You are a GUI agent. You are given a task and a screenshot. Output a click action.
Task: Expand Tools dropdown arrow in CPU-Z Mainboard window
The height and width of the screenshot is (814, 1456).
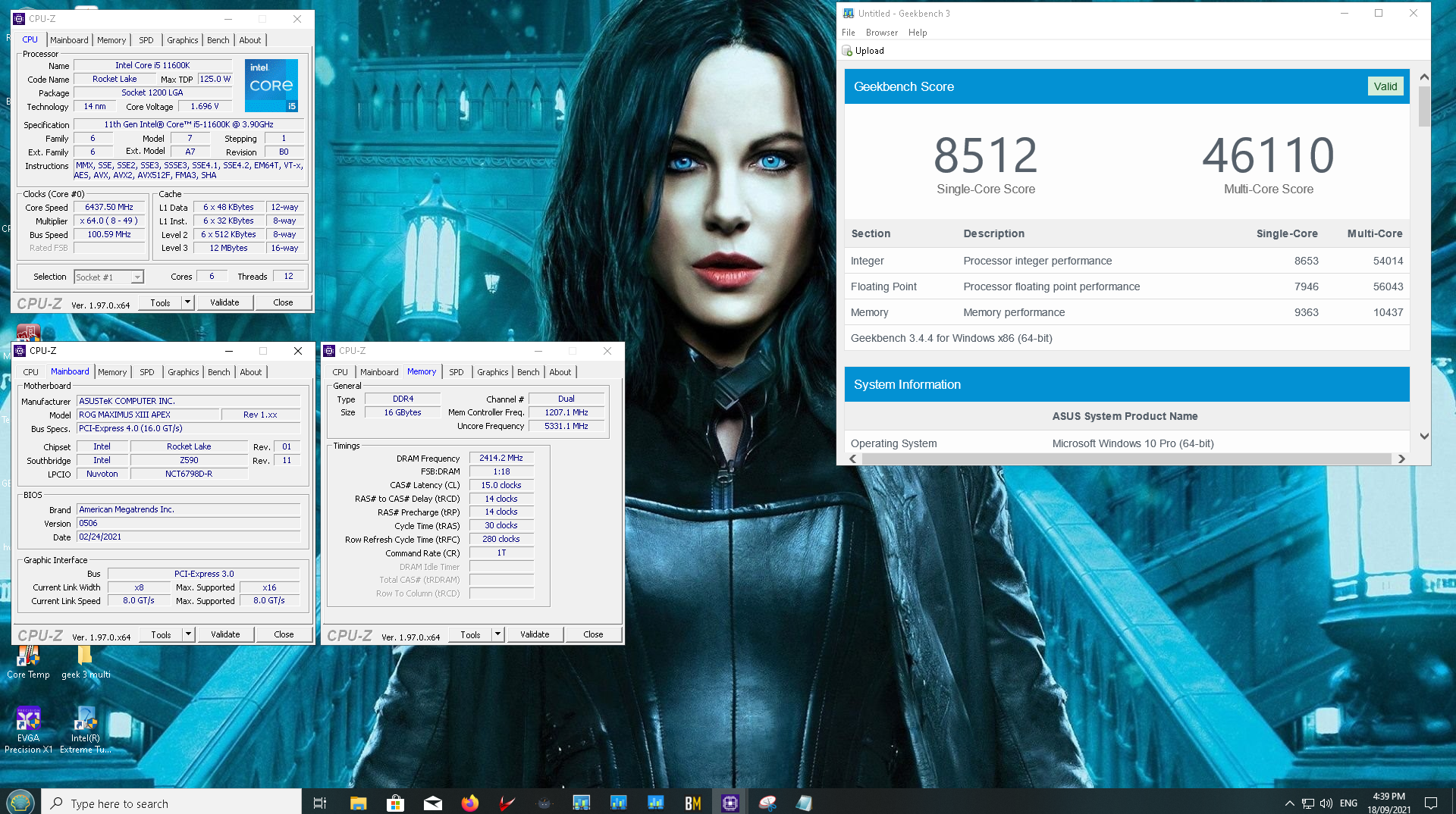(188, 634)
